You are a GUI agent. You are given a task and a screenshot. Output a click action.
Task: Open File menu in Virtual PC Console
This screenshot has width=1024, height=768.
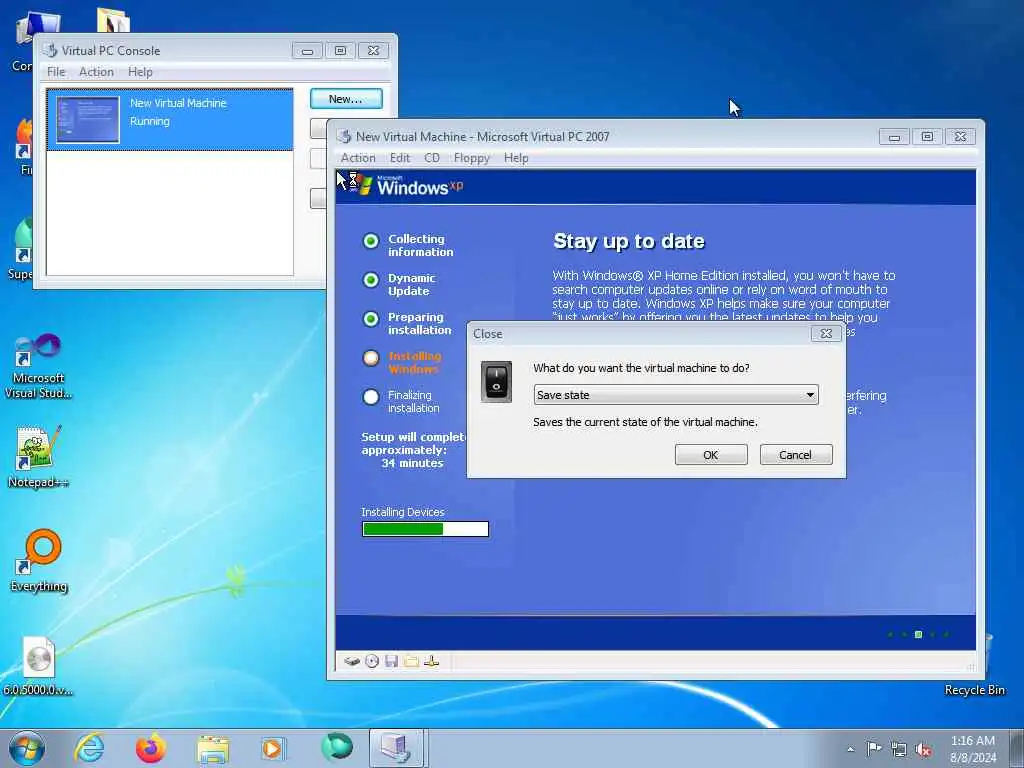pos(56,72)
